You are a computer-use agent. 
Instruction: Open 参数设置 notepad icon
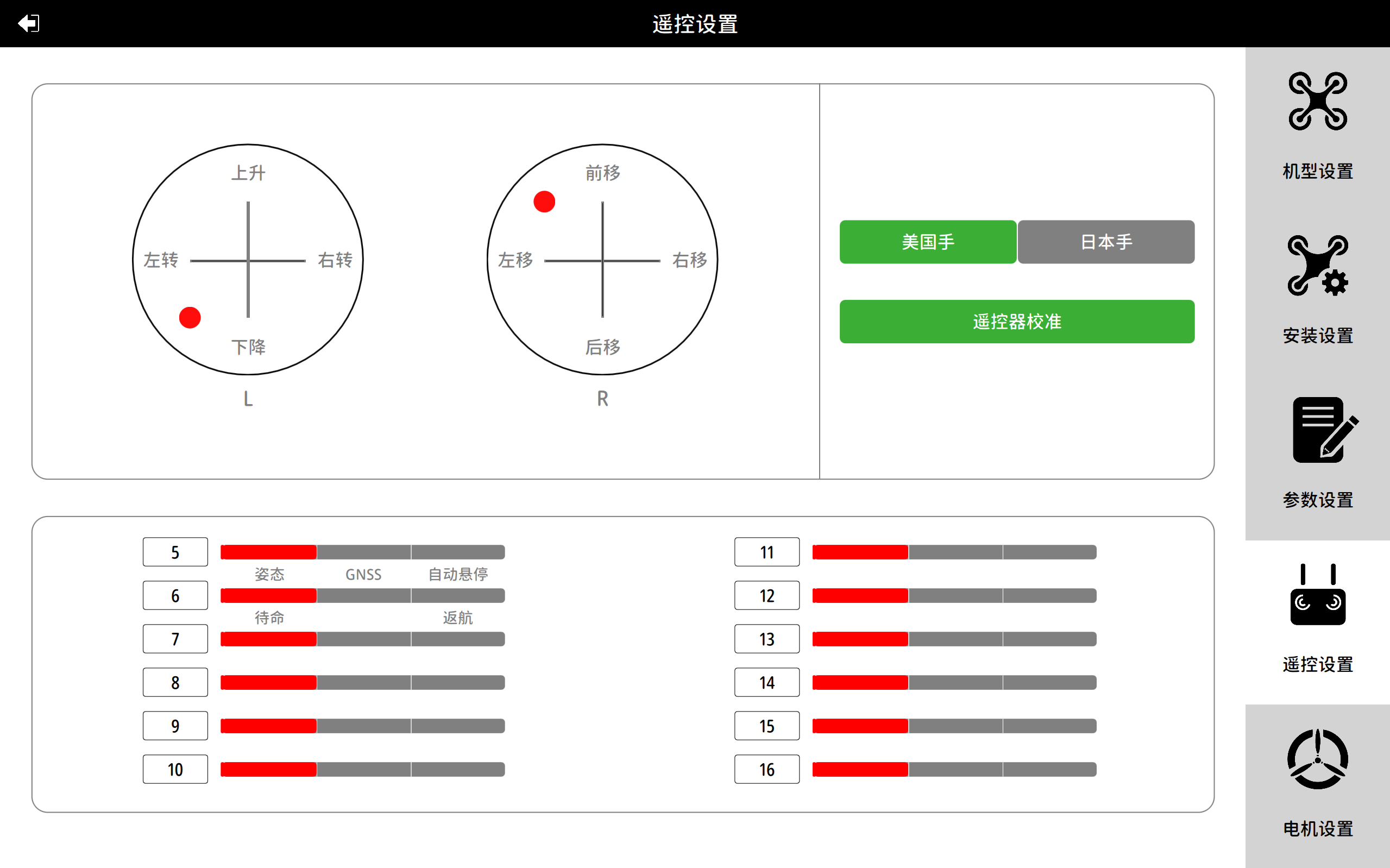point(1323,430)
